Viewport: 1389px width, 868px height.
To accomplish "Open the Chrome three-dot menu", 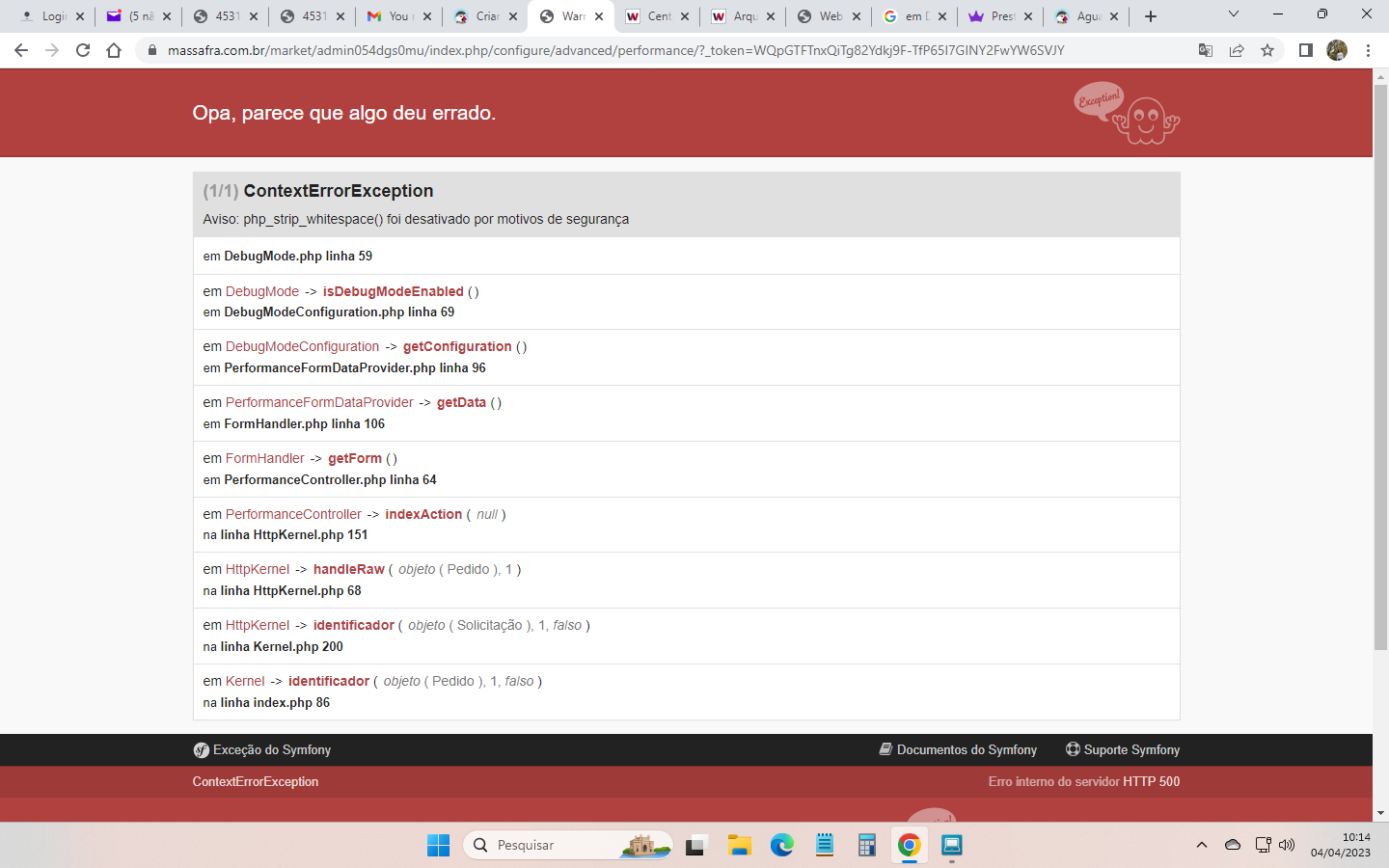I will point(1368,50).
